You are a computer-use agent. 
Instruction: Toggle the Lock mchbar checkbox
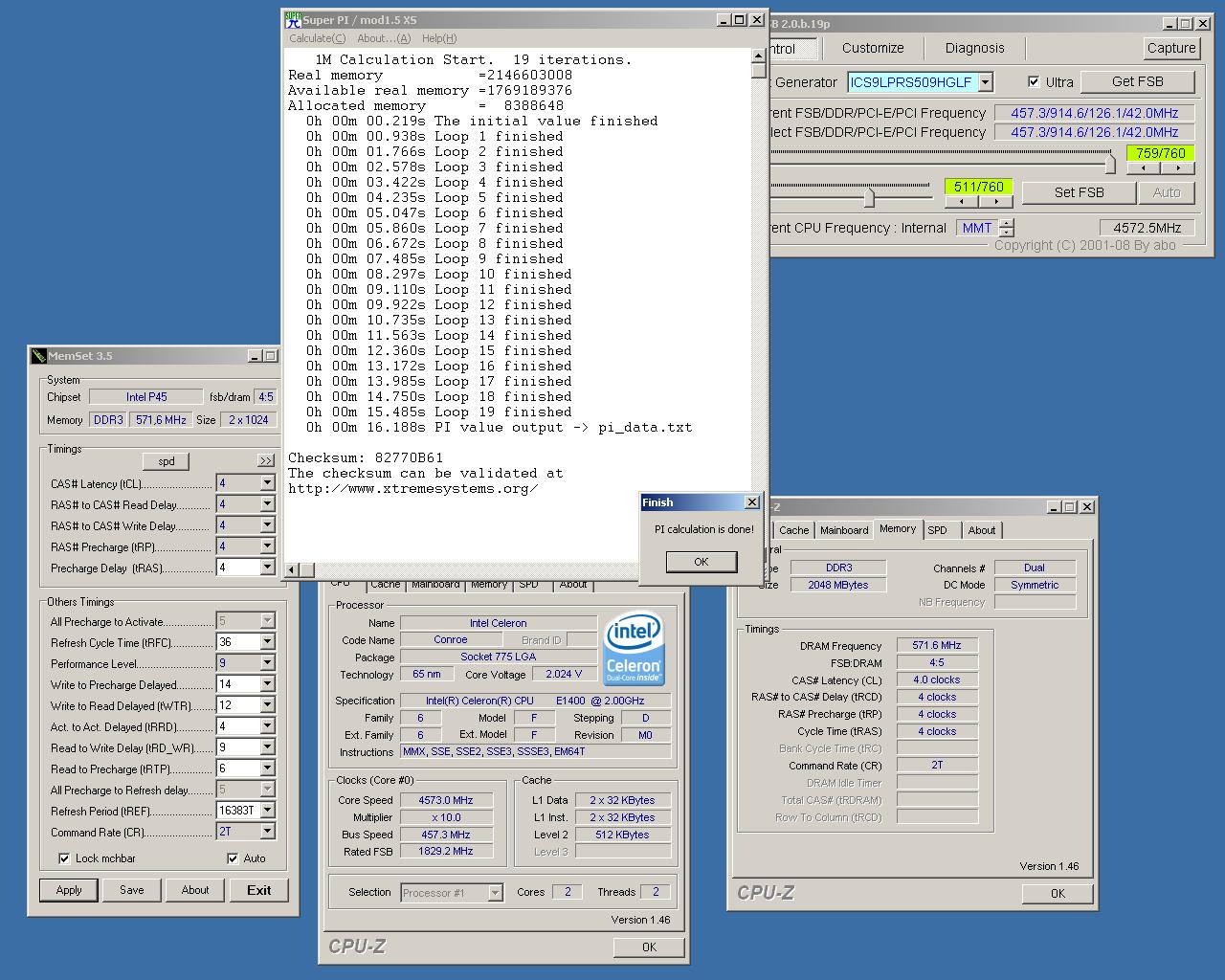[64, 858]
